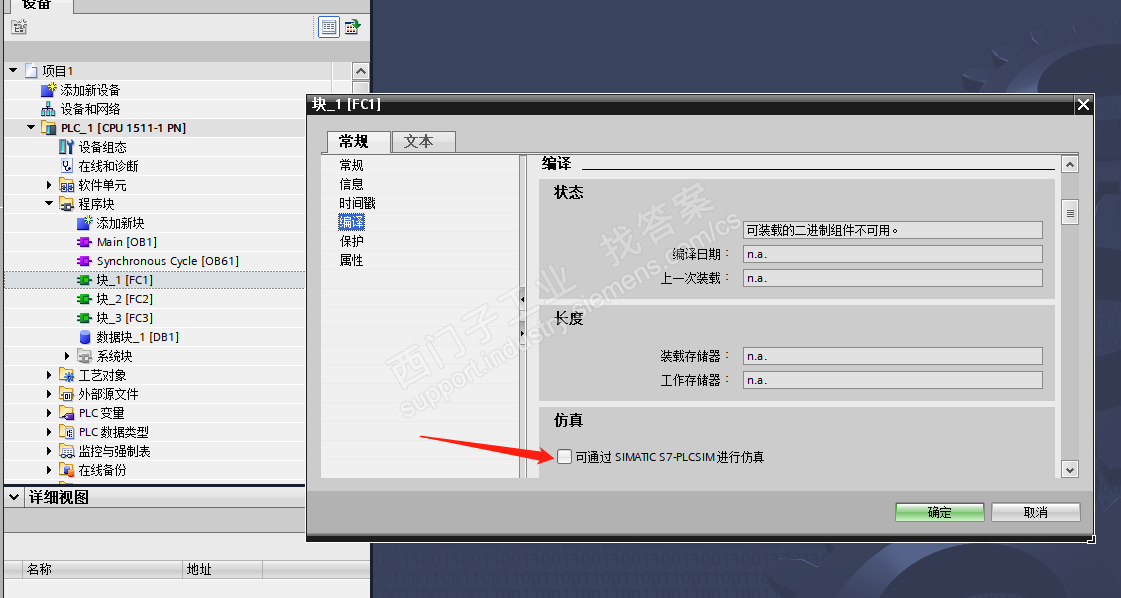Click the 设备和网络 network icon

(x=48, y=109)
